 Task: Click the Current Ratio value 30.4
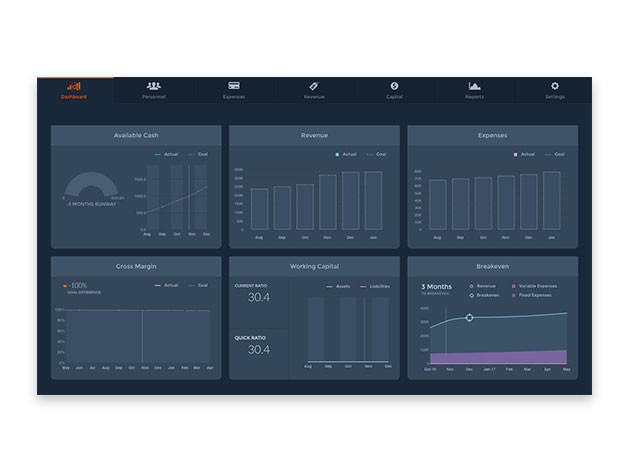pos(259,297)
